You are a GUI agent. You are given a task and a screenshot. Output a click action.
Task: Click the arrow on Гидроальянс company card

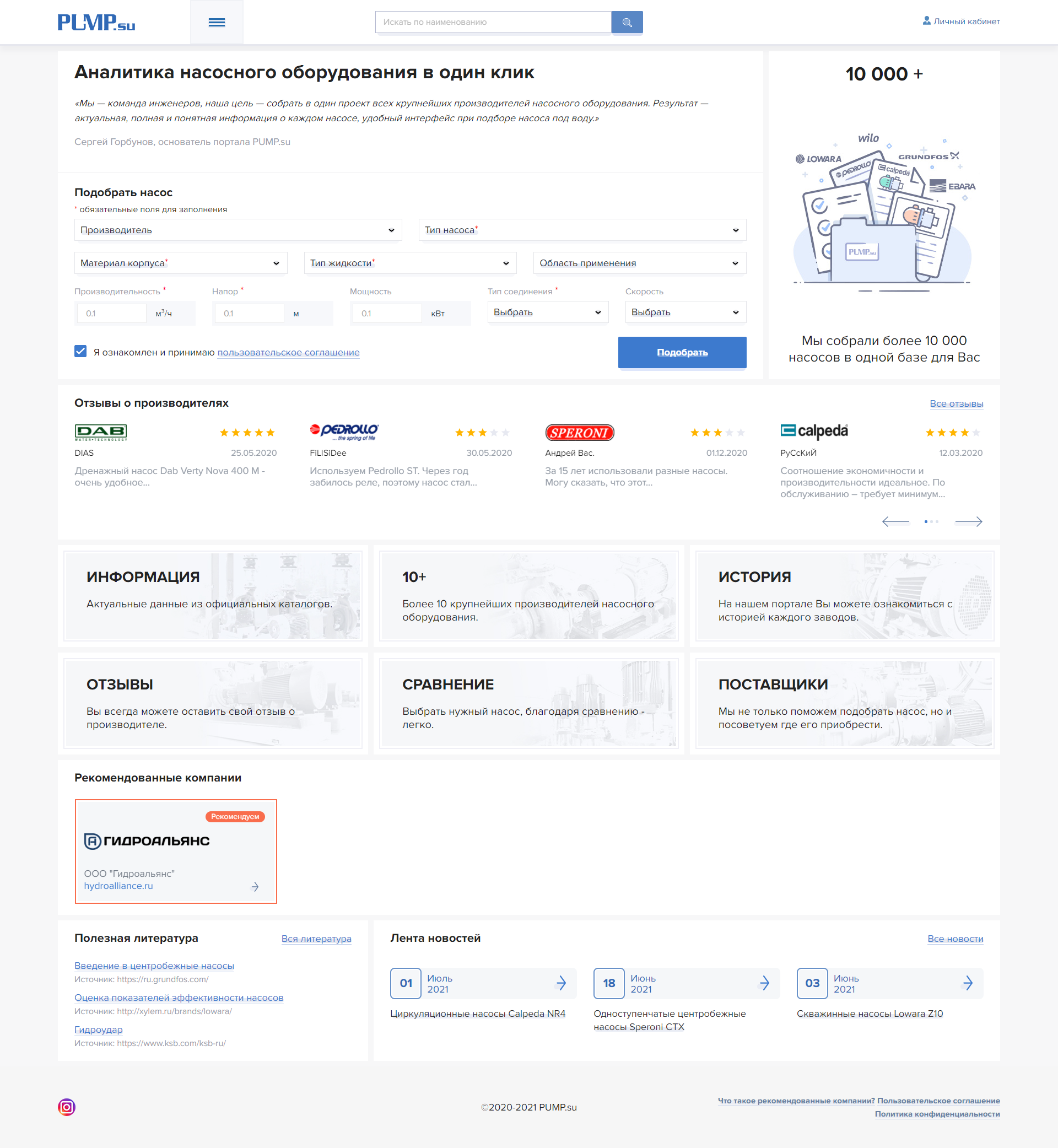(255, 886)
